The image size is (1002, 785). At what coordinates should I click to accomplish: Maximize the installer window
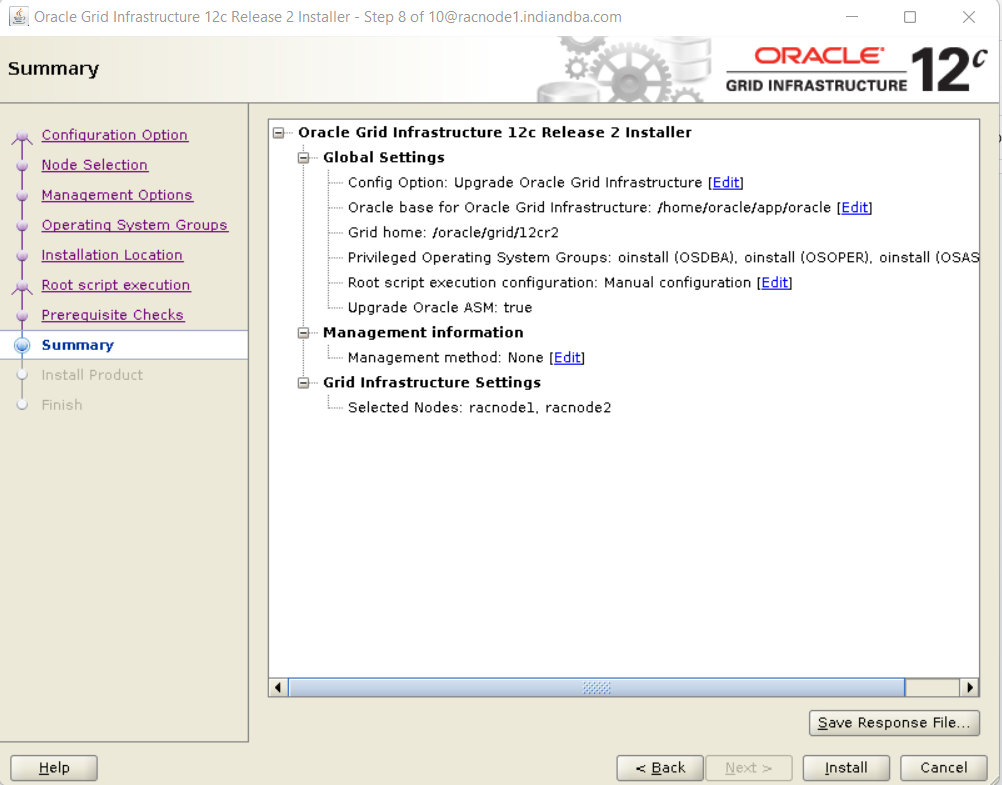tap(910, 17)
